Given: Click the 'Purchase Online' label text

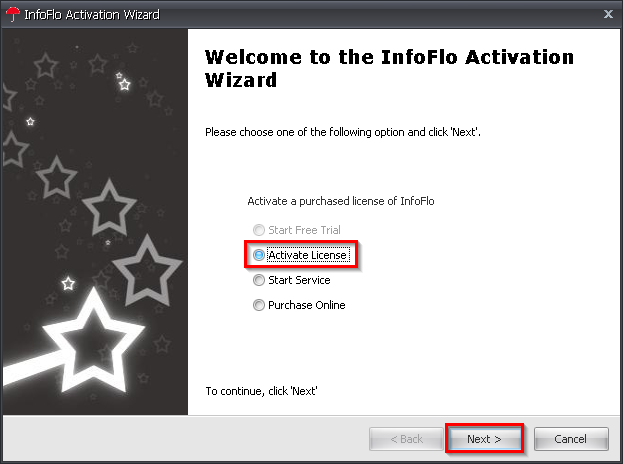Looking at the screenshot, I should [x=307, y=305].
